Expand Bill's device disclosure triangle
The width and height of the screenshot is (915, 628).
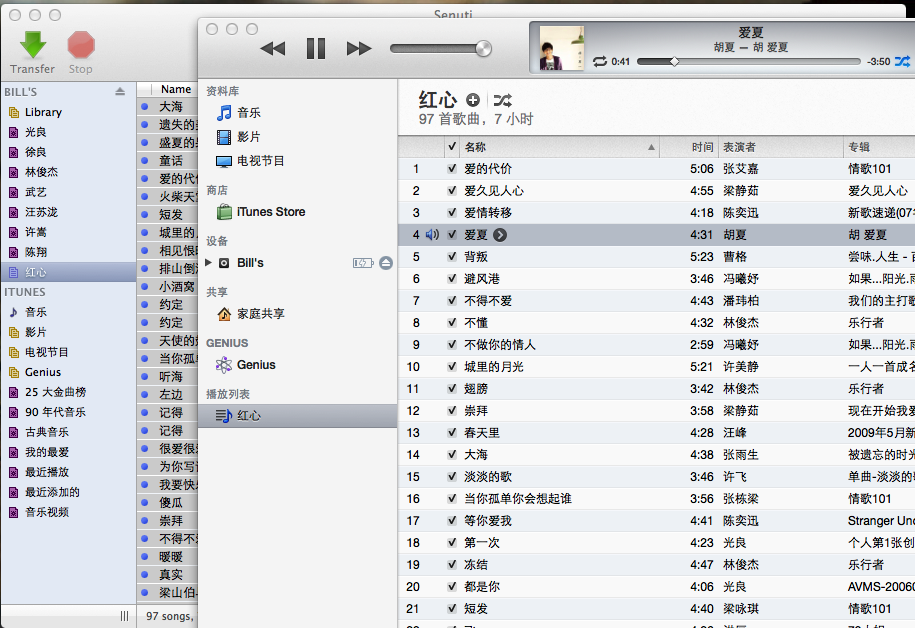point(208,263)
